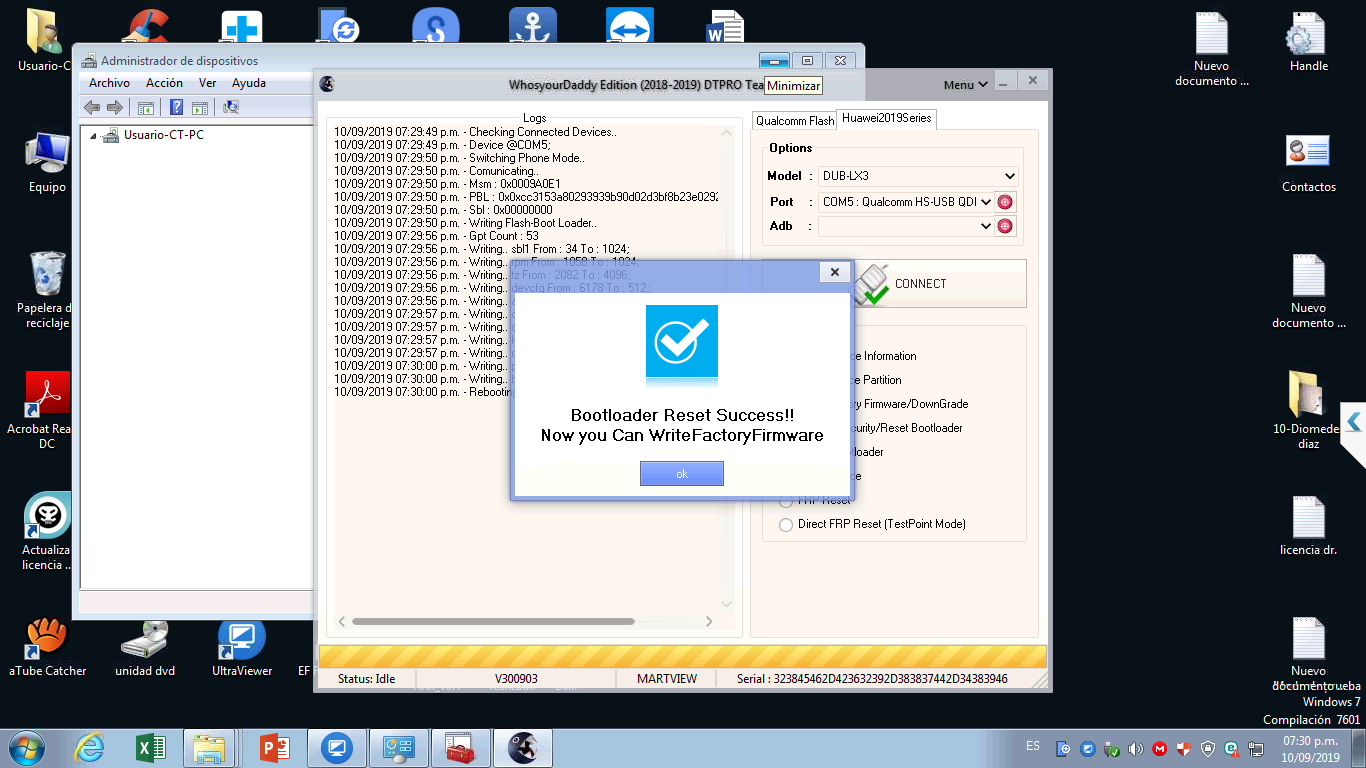Open aTube Catcher desktop shortcut
This screenshot has height=768, width=1366.
coord(46,648)
